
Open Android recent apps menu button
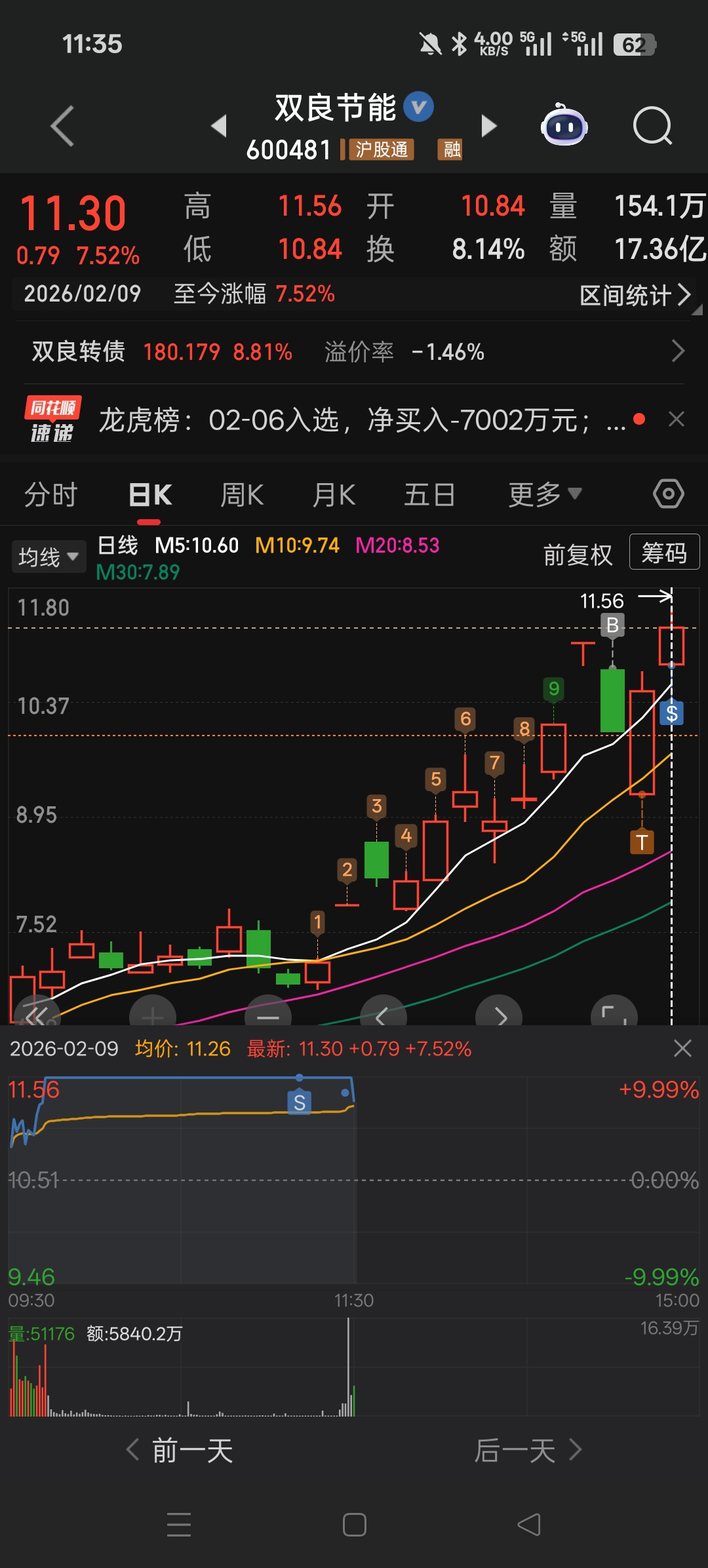tap(179, 1525)
